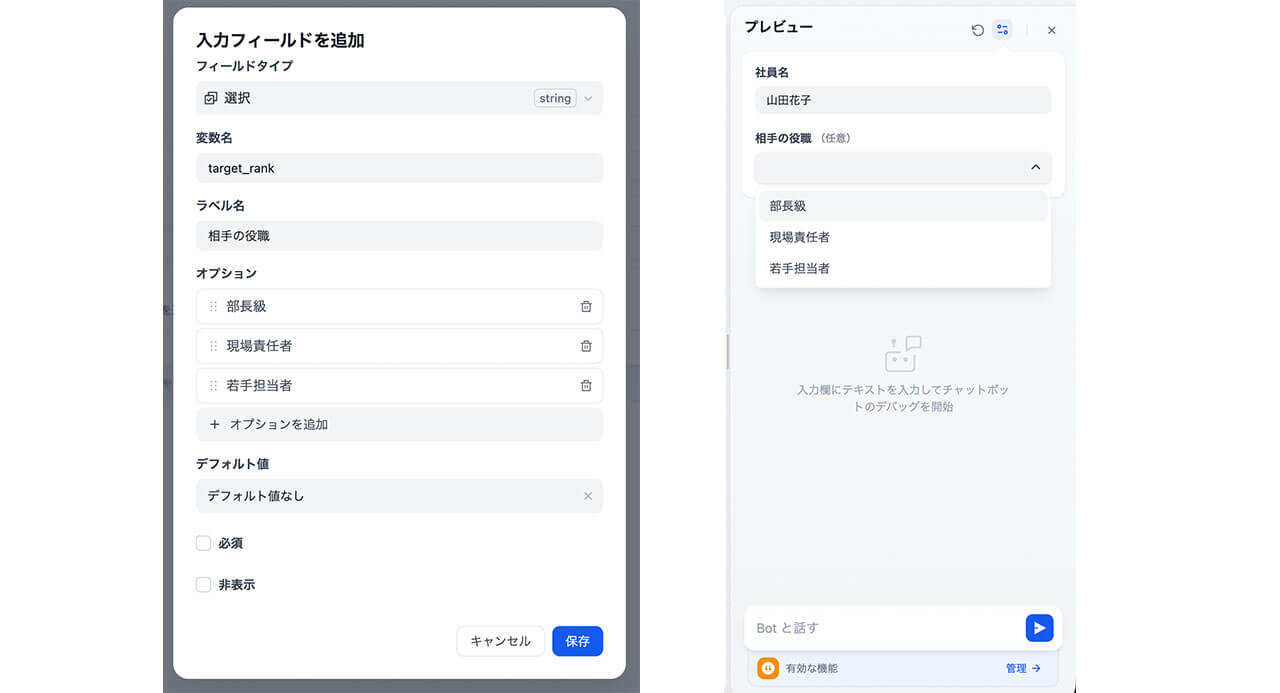Viewport: 1280px width, 693px height.
Task: Delete the 部長級 option via trash icon
Action: point(586,307)
